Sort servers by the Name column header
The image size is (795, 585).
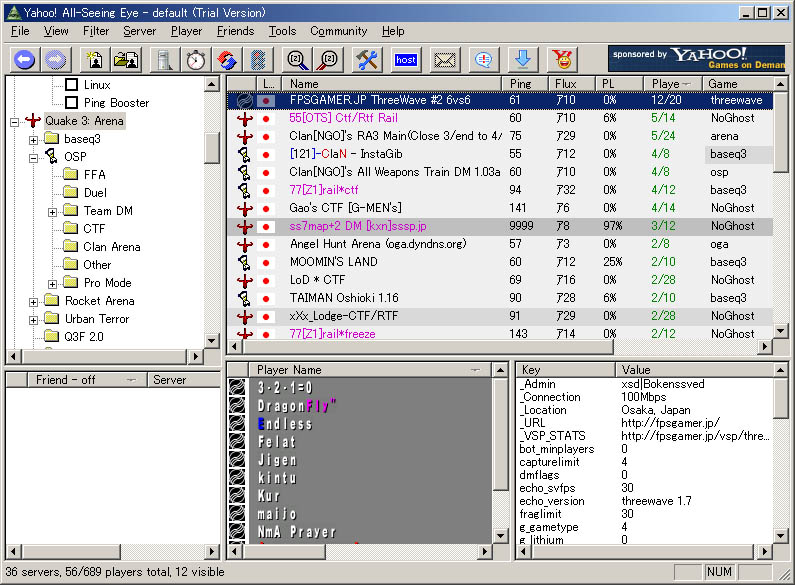coord(392,84)
